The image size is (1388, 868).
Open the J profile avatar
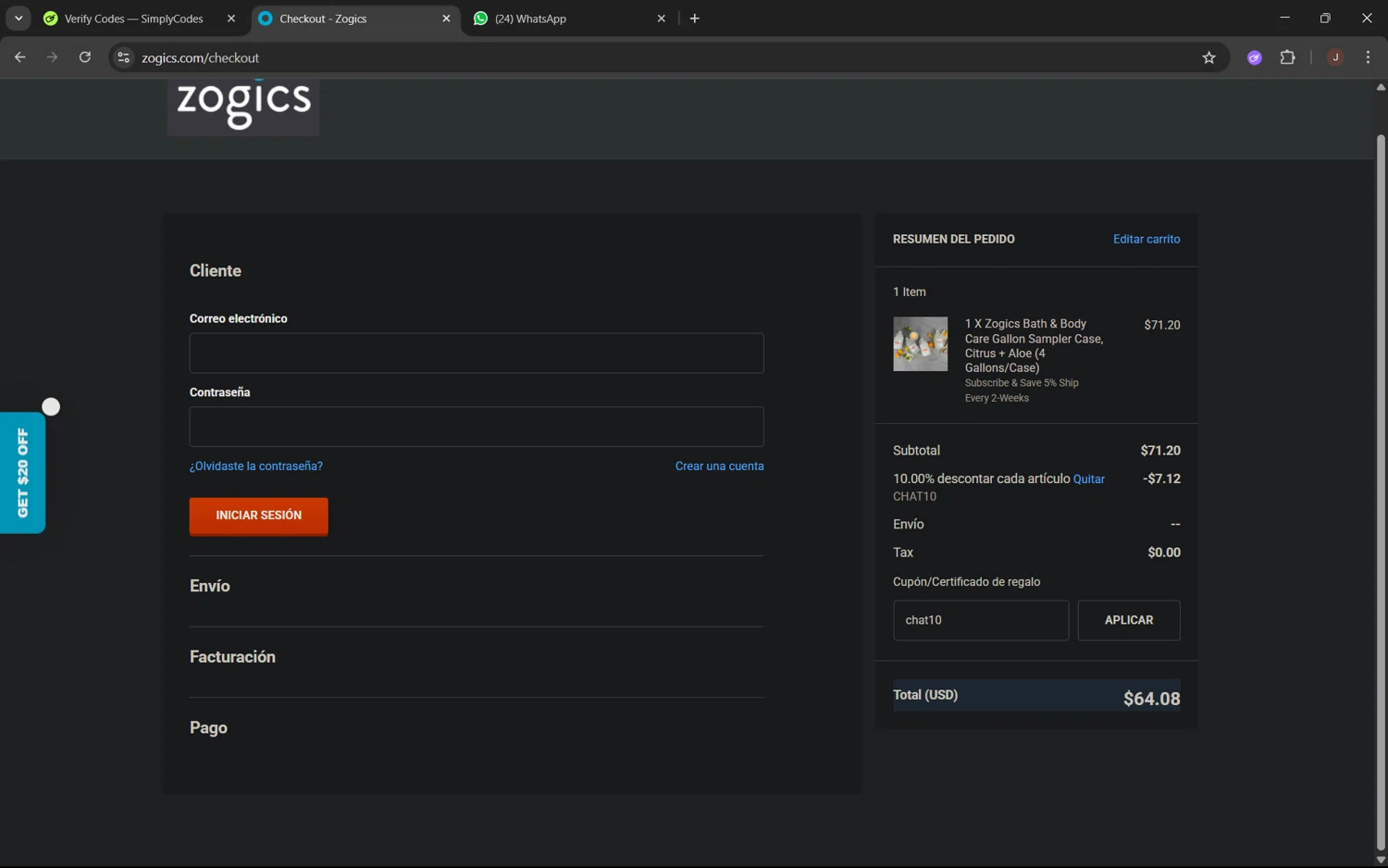pos(1335,57)
